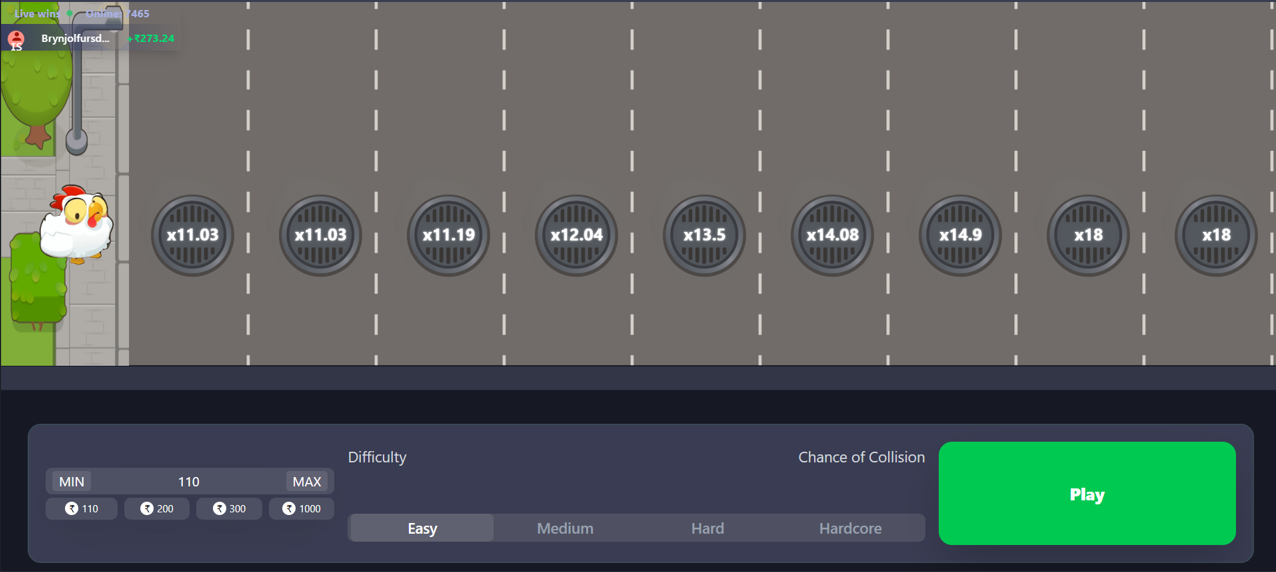
Task: Select the x11.19 manhole cover
Action: 448,235
